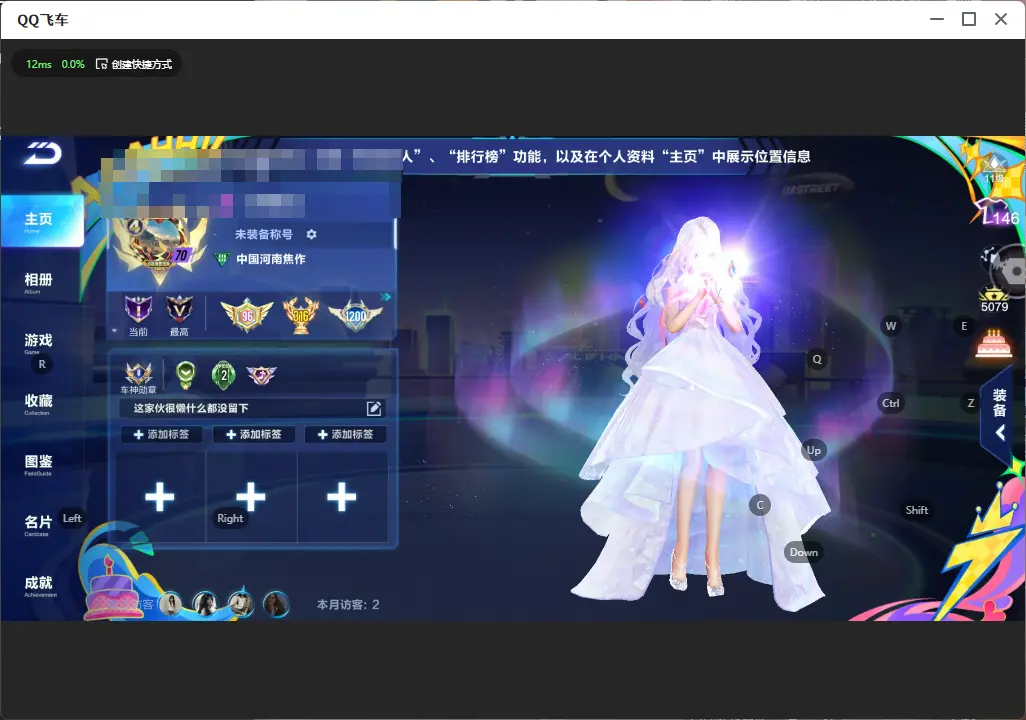Open the third visitor avatar
Image resolution: width=1026 pixels, height=720 pixels.
[241, 603]
